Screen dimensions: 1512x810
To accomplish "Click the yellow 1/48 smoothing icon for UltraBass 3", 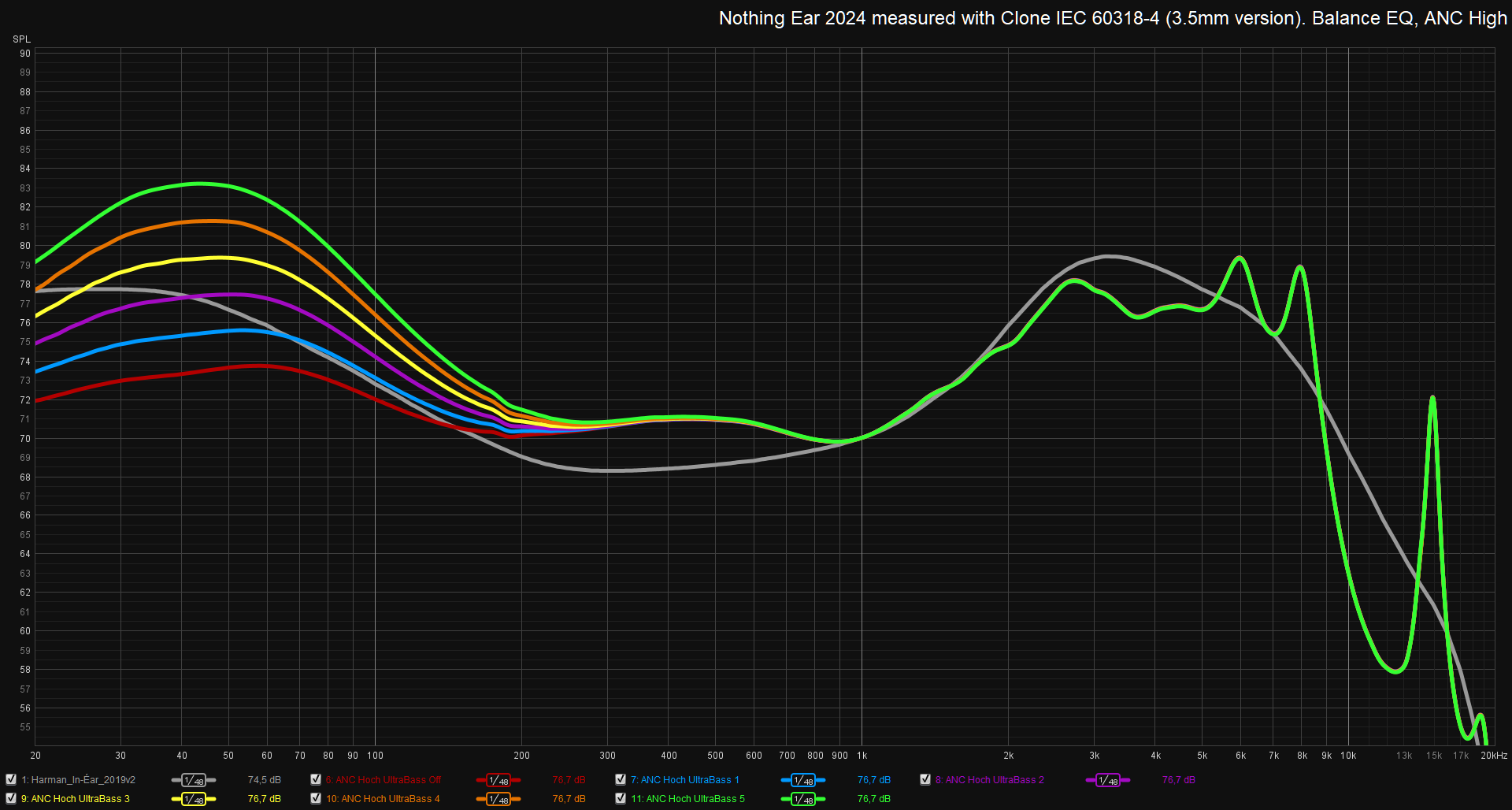I will point(194,799).
